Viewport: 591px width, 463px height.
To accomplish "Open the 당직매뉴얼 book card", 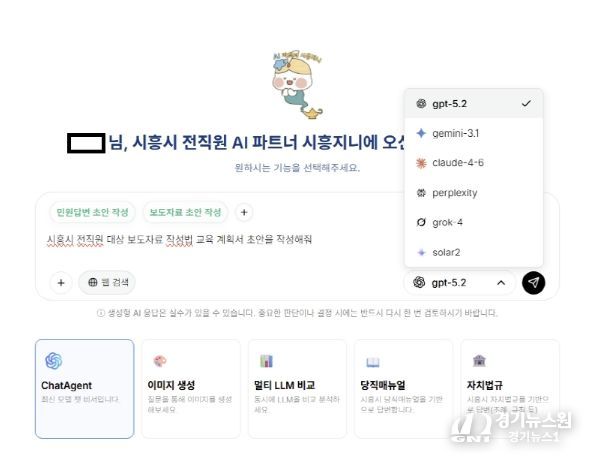I will pyautogui.click(x=403, y=389).
